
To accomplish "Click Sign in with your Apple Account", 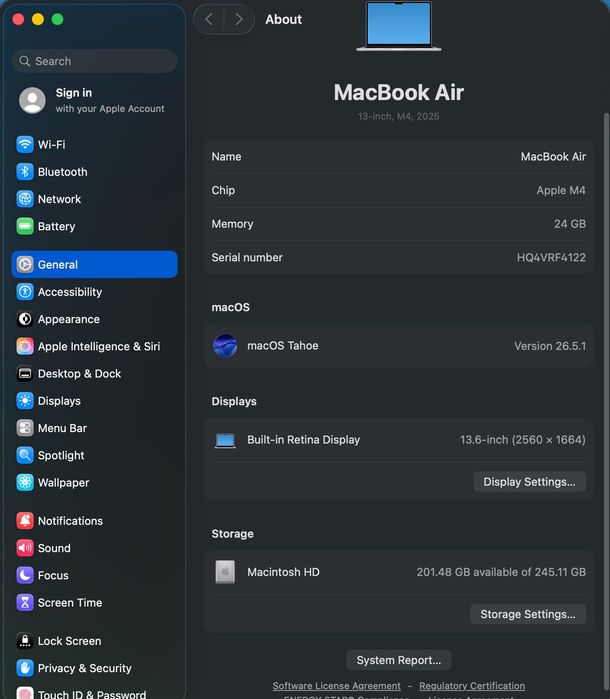I will point(94,101).
